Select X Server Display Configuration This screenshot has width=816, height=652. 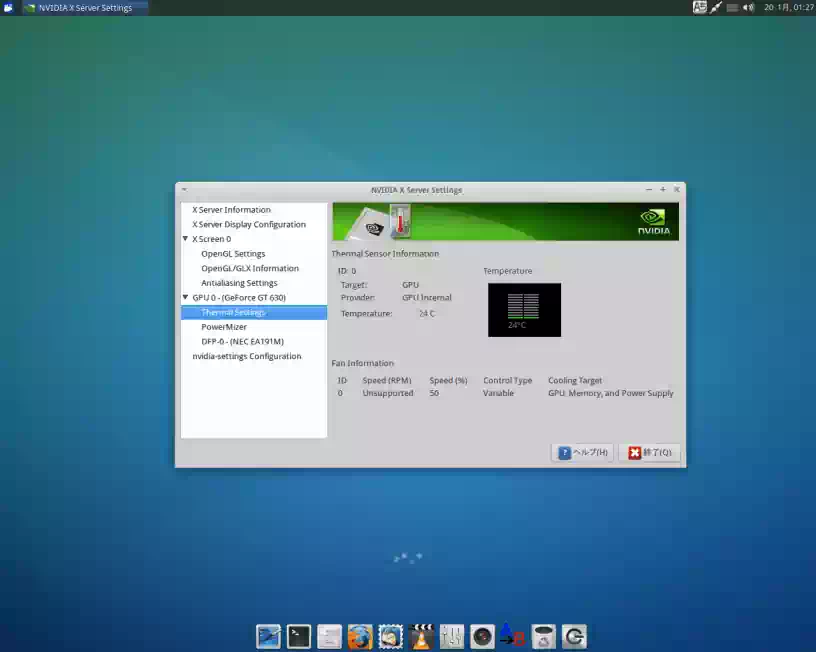pyautogui.click(x=249, y=224)
